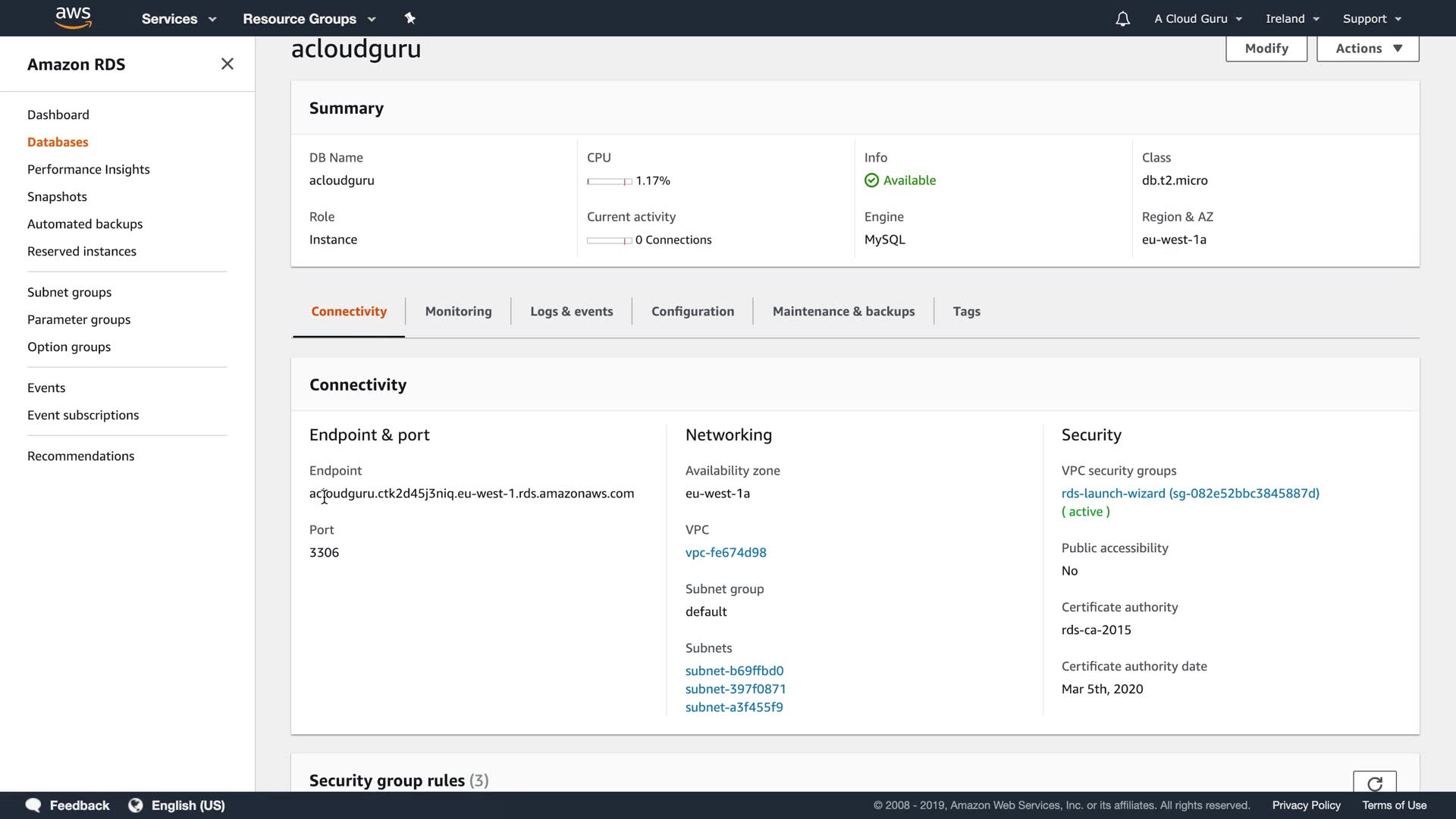Select Snapshots in the sidebar
The image size is (1456, 819).
click(x=57, y=197)
